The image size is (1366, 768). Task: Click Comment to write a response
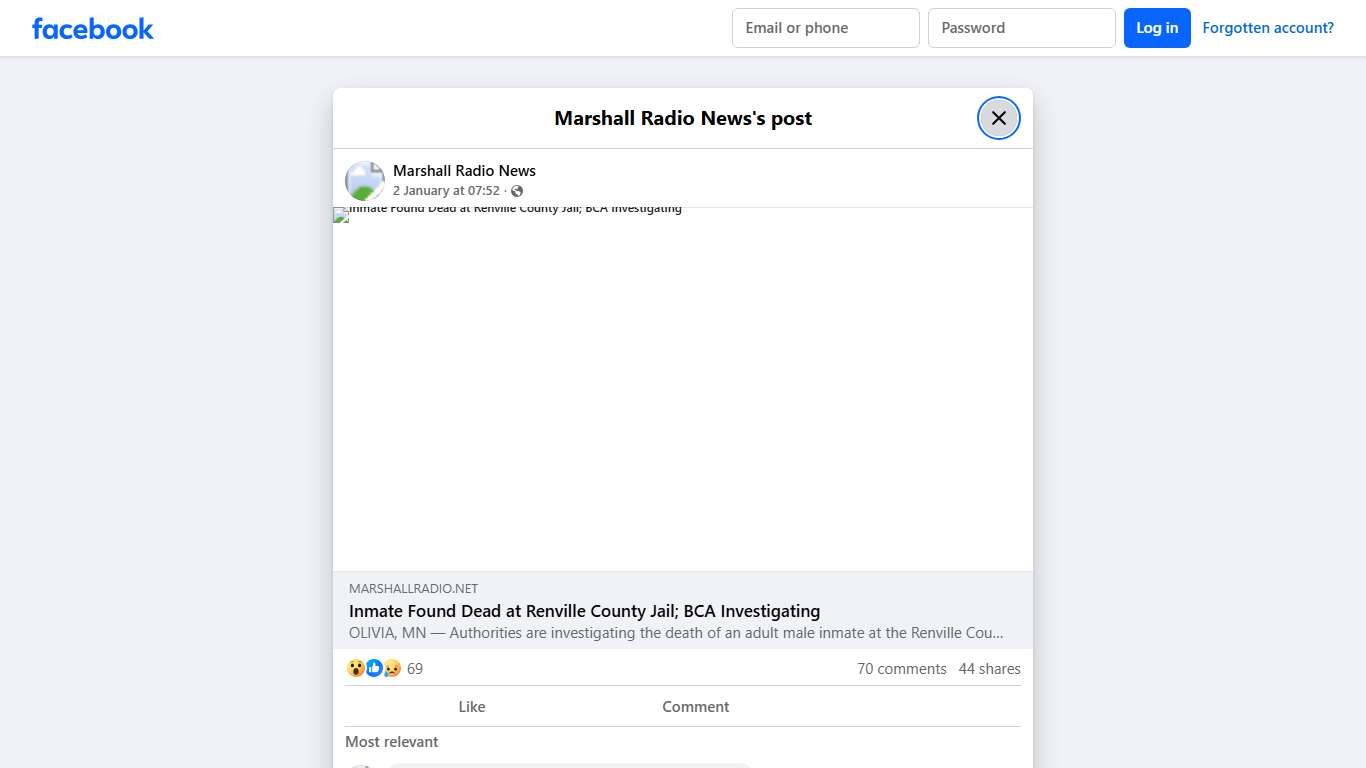pos(695,707)
